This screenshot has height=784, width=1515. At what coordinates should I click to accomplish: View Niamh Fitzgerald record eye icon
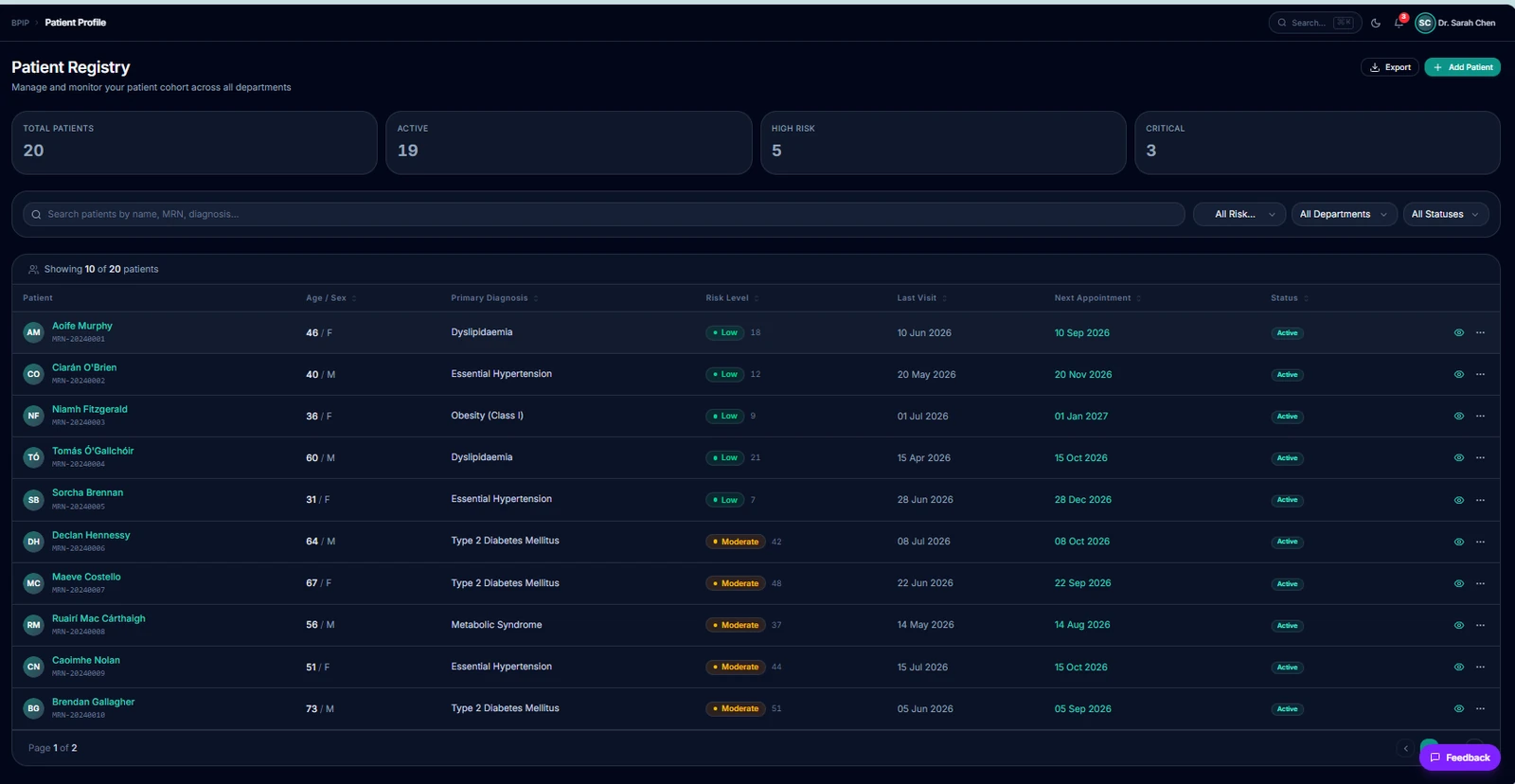[1459, 416]
